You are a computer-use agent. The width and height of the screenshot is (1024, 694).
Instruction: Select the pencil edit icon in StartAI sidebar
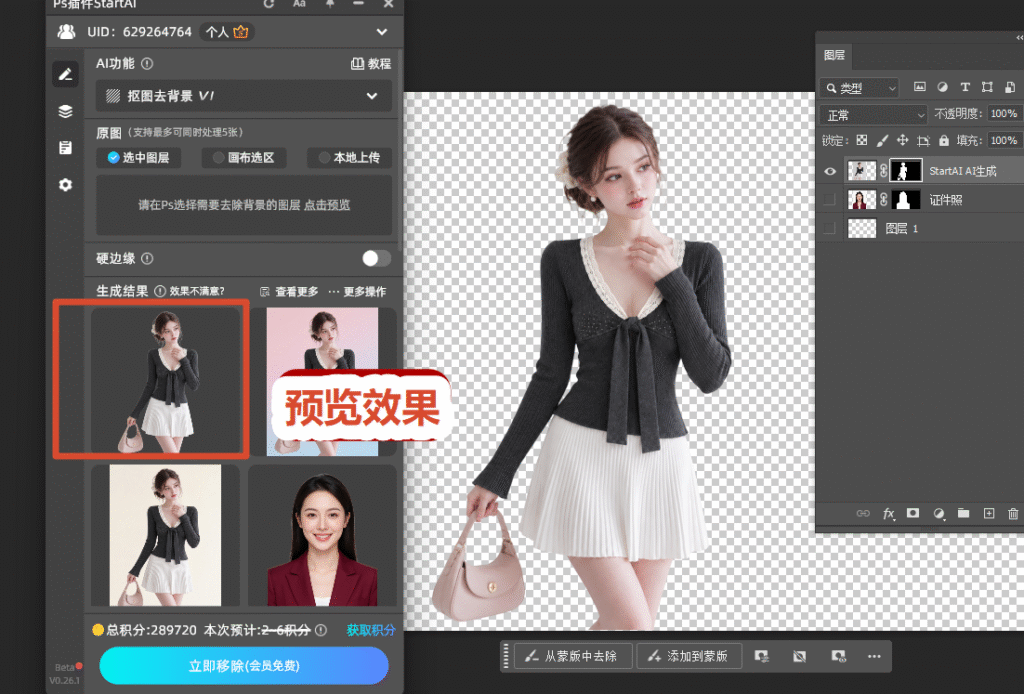[65, 74]
